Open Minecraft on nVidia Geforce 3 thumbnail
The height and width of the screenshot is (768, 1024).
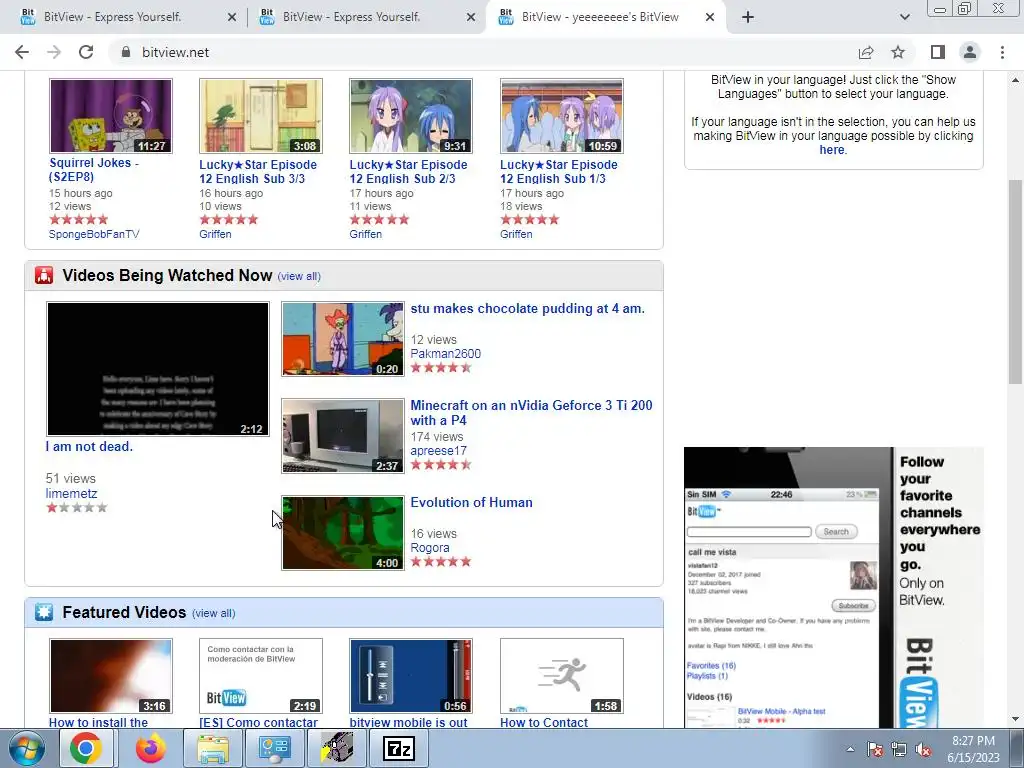[x=343, y=436]
